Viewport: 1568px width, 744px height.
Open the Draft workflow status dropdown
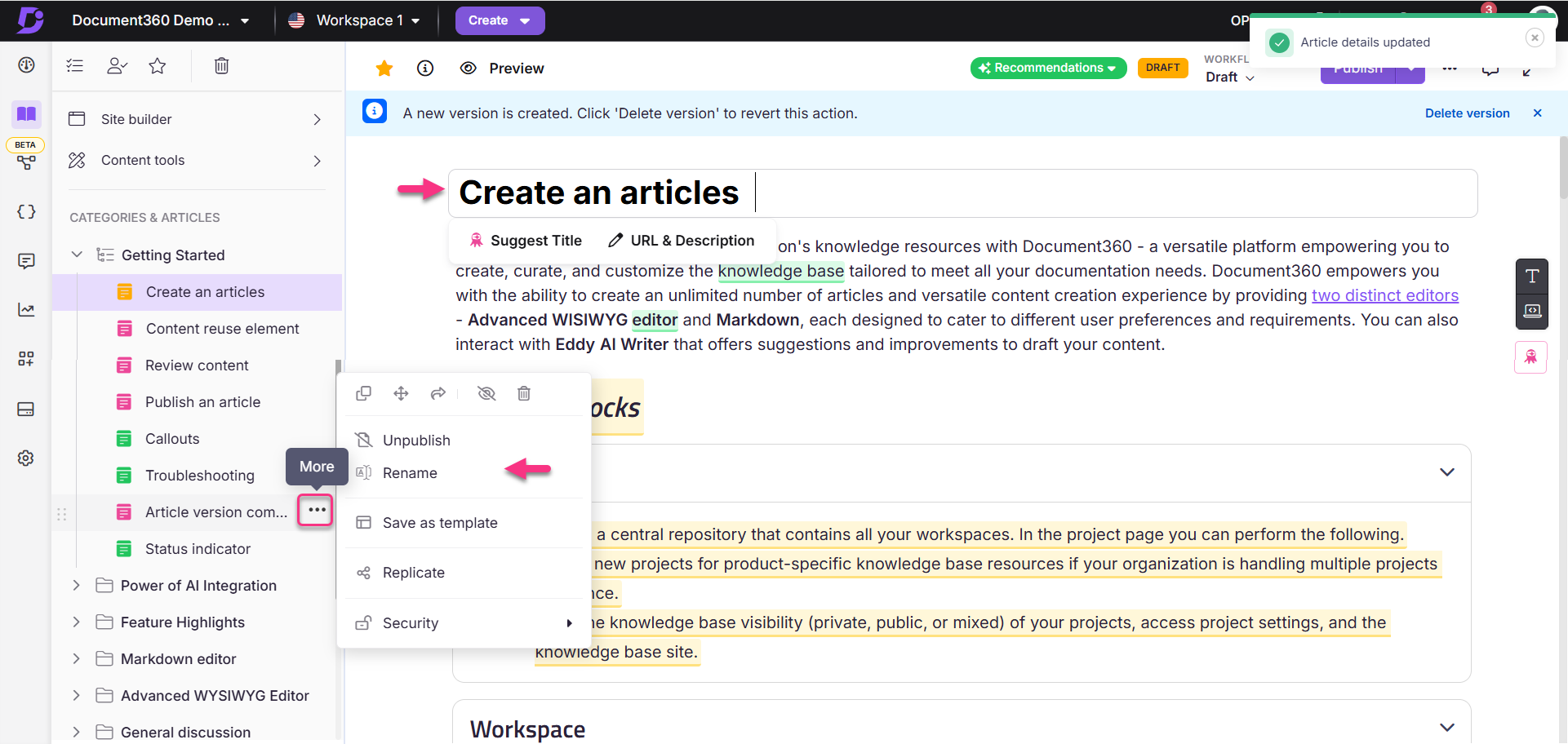coord(1230,77)
